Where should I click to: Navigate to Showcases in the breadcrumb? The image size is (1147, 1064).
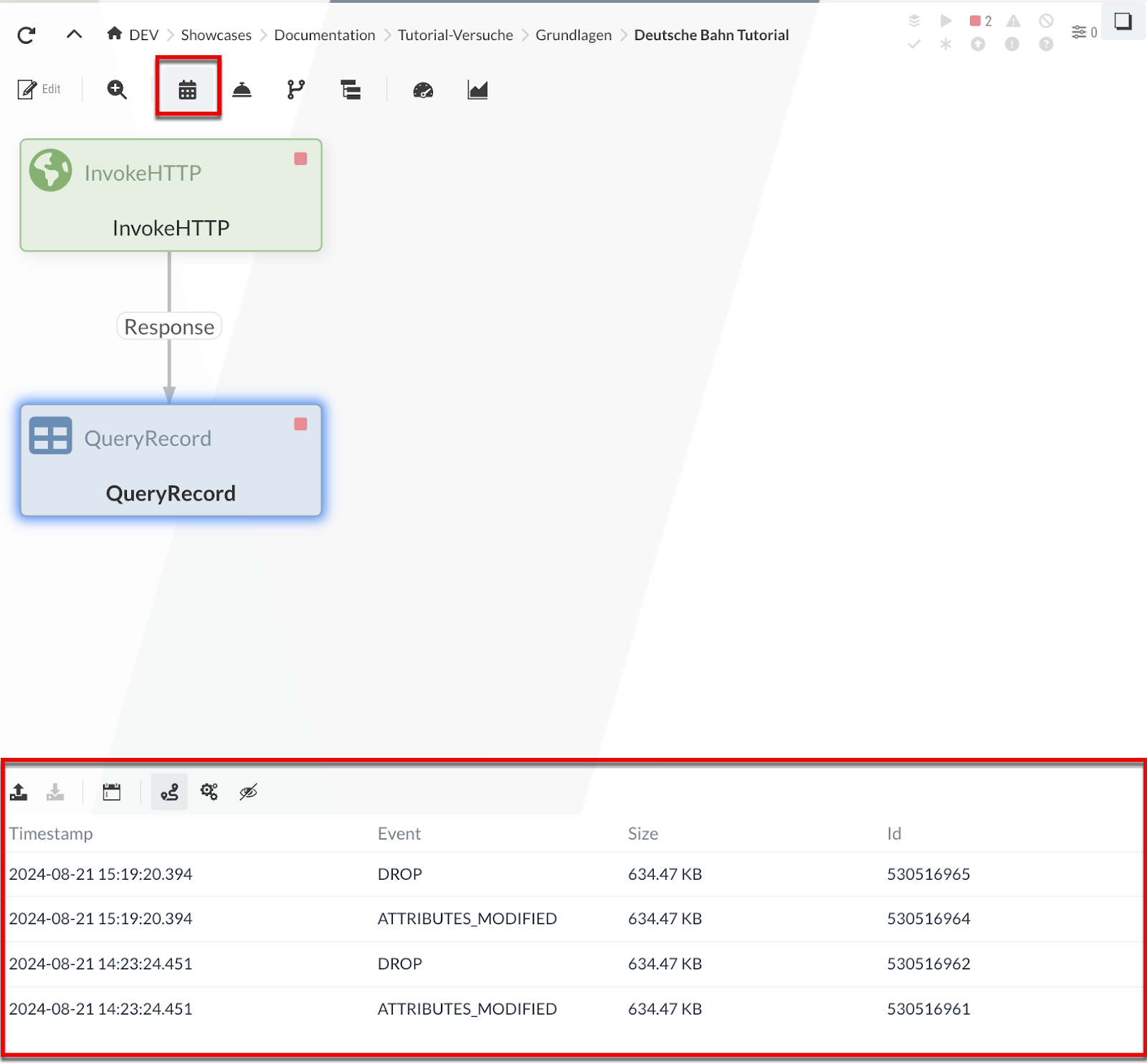(x=216, y=35)
